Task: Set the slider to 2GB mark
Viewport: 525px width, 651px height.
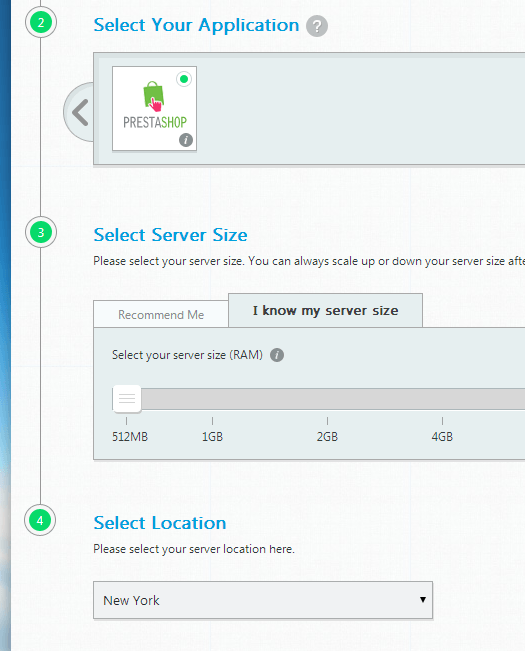Action: click(327, 421)
